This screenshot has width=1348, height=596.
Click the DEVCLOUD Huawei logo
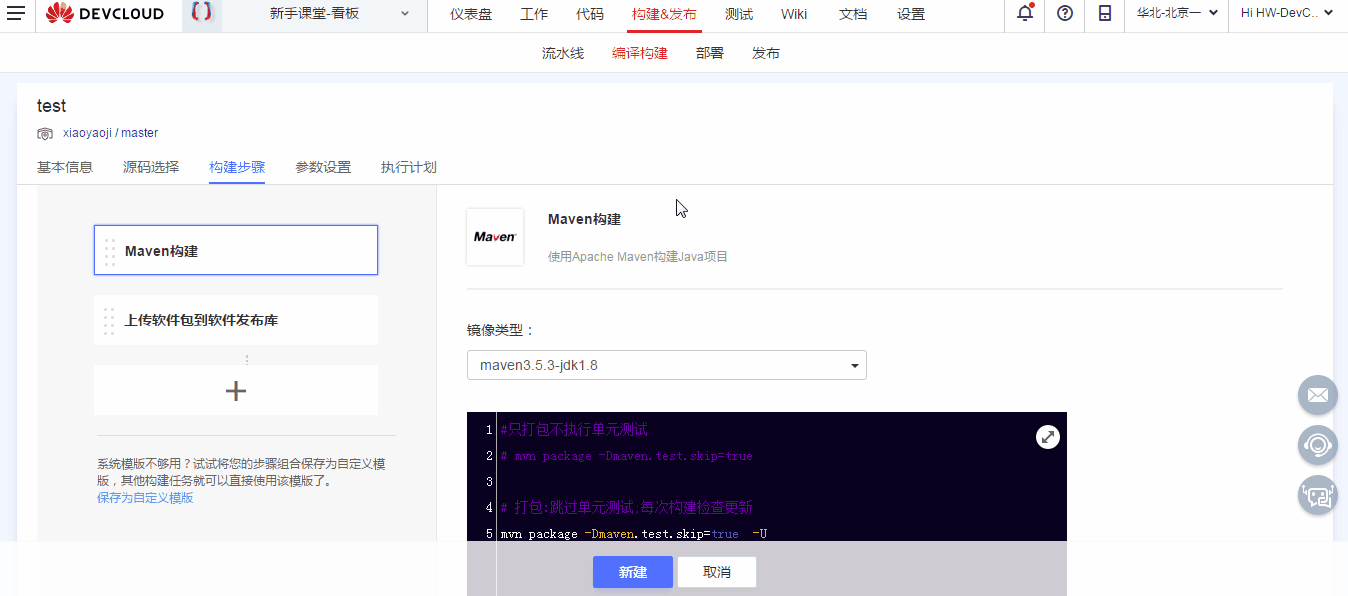[x=105, y=14]
